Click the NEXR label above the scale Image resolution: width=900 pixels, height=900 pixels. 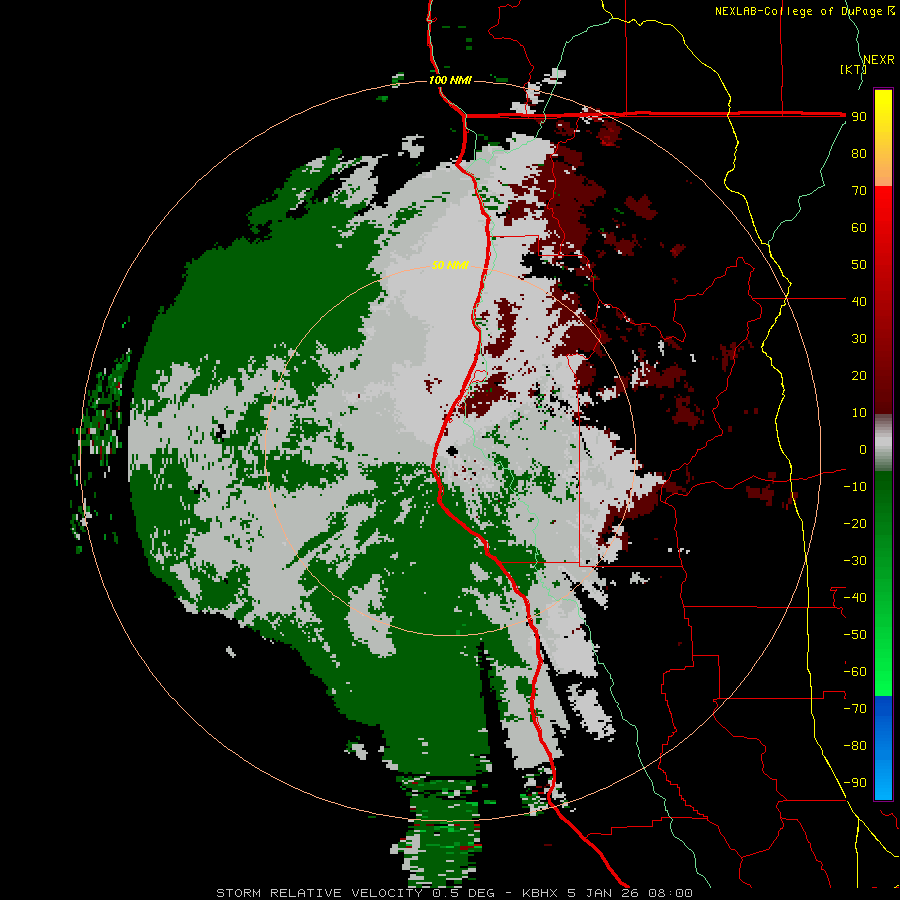pyautogui.click(x=879, y=60)
